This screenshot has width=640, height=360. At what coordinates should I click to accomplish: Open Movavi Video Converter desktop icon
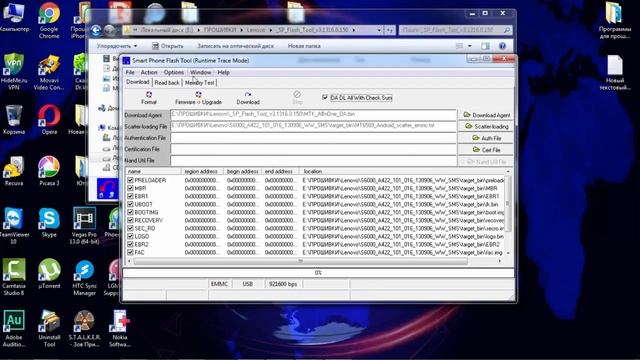pyautogui.click(x=49, y=72)
